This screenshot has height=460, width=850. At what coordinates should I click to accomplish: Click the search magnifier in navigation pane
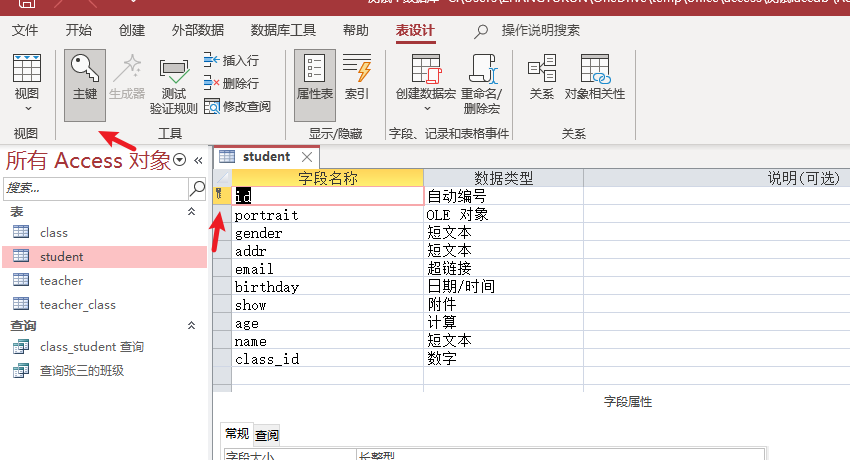point(197,188)
